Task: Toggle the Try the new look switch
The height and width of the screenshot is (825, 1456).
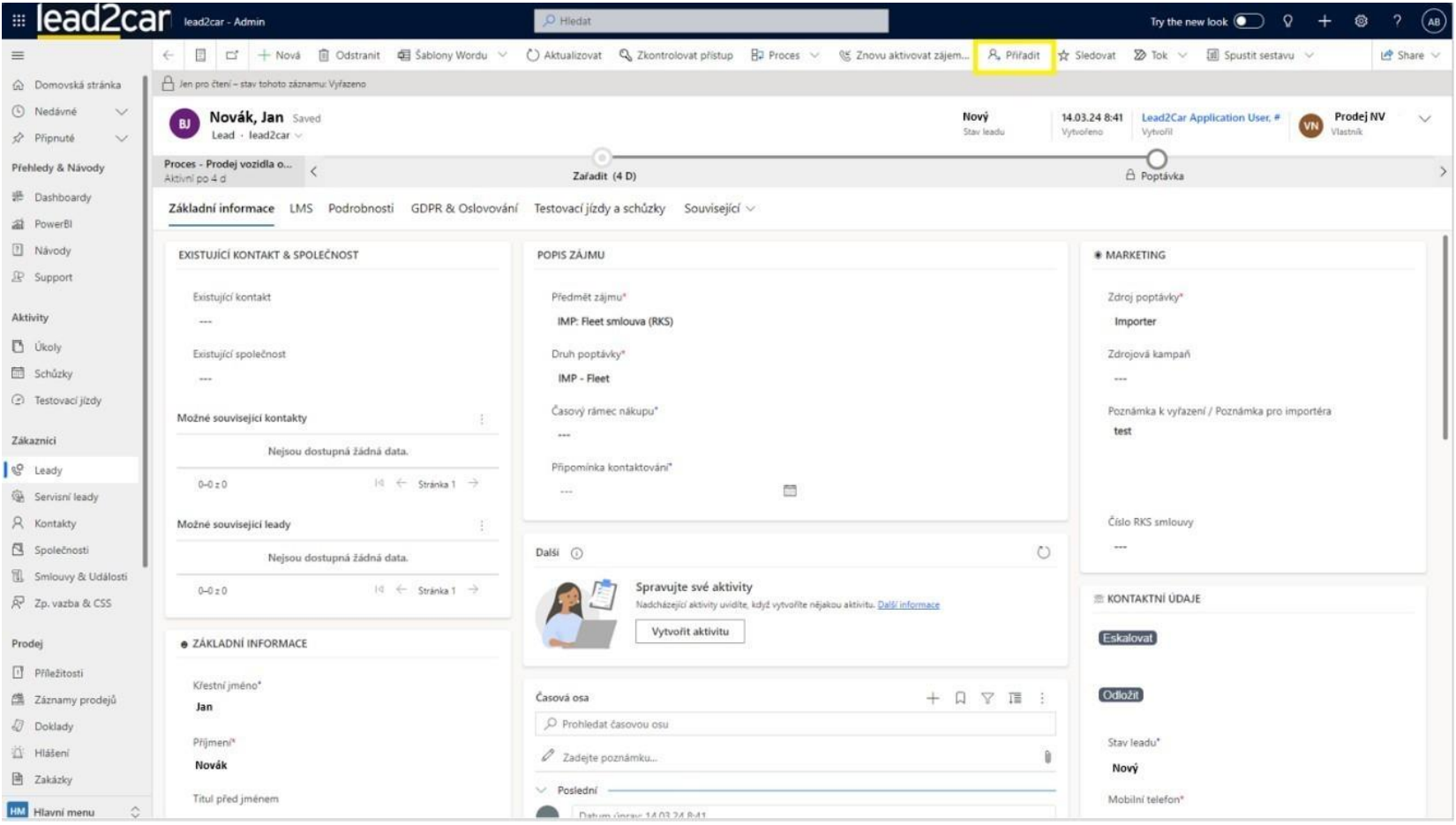Action: [1248, 21]
